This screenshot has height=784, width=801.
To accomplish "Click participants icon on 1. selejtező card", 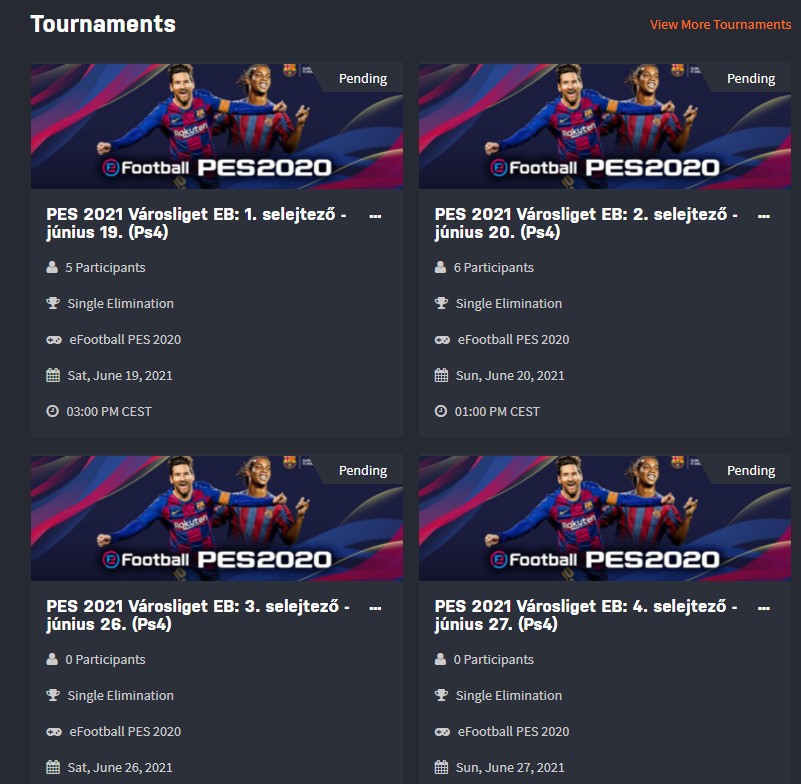I will [52, 268].
